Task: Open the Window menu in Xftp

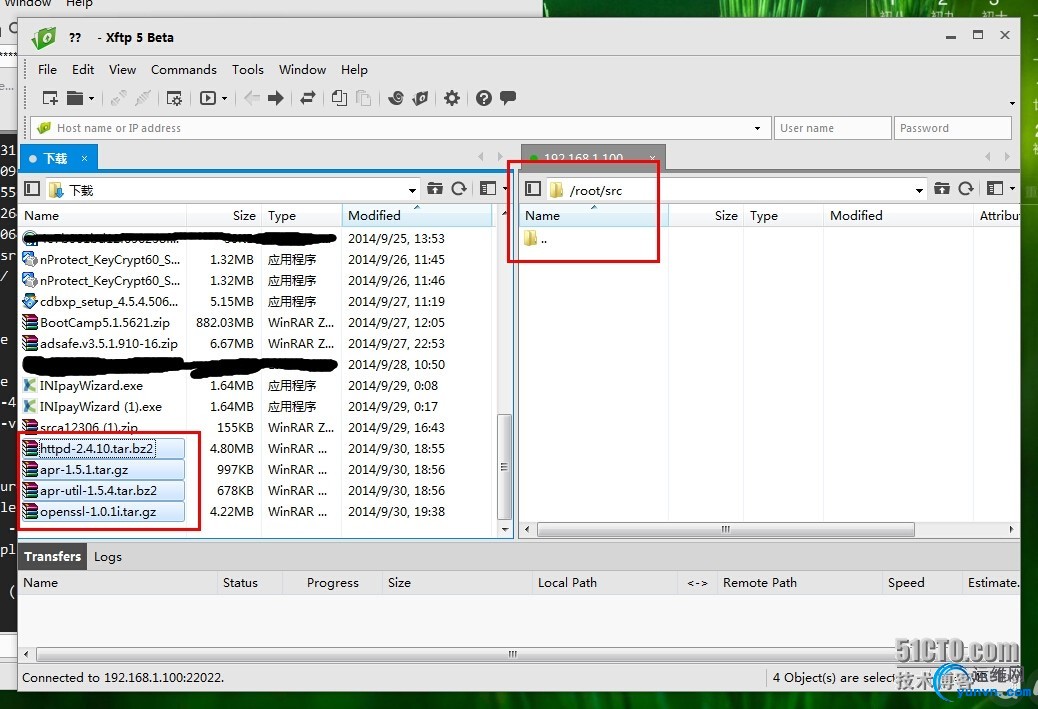Action: 302,70
